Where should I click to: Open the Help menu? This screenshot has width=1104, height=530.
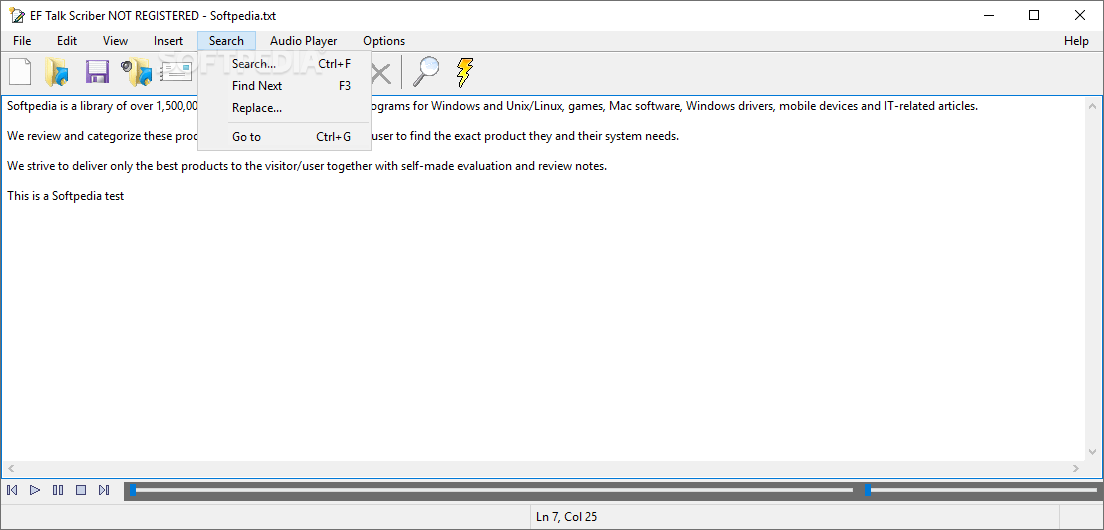[x=1076, y=41]
